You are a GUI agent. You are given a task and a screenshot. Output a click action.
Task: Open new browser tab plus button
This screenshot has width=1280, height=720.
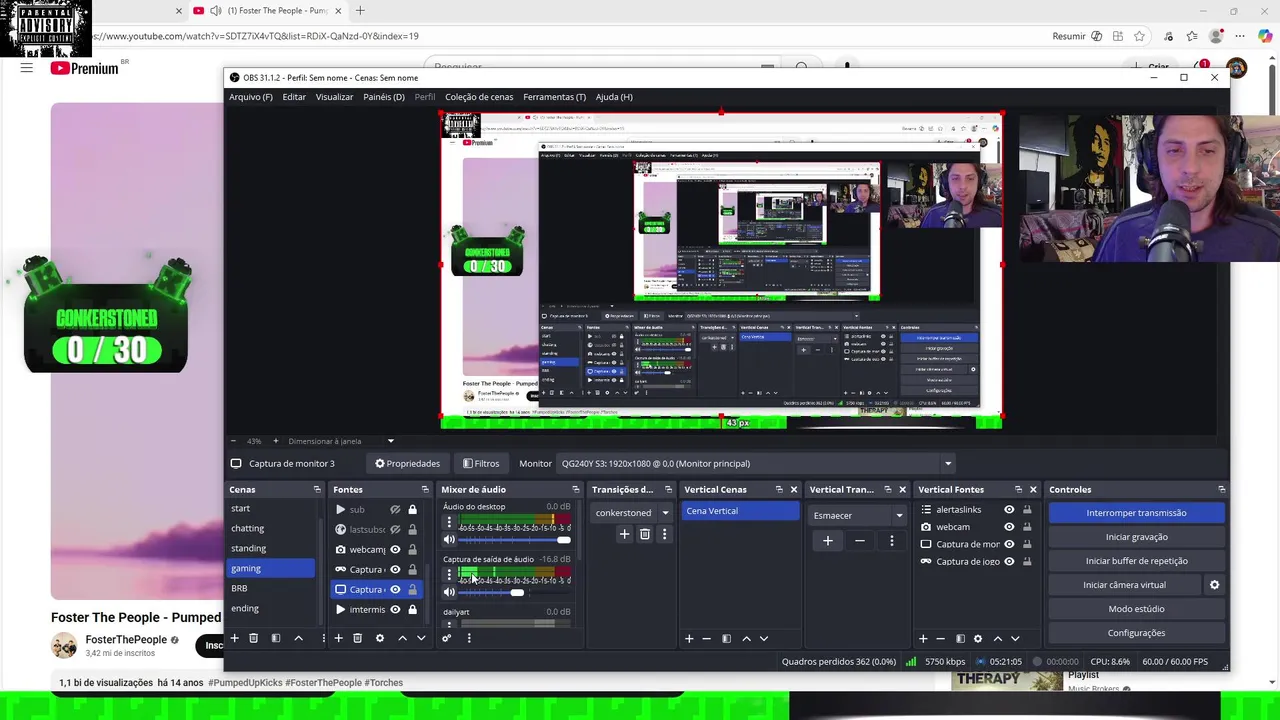pyautogui.click(x=360, y=11)
